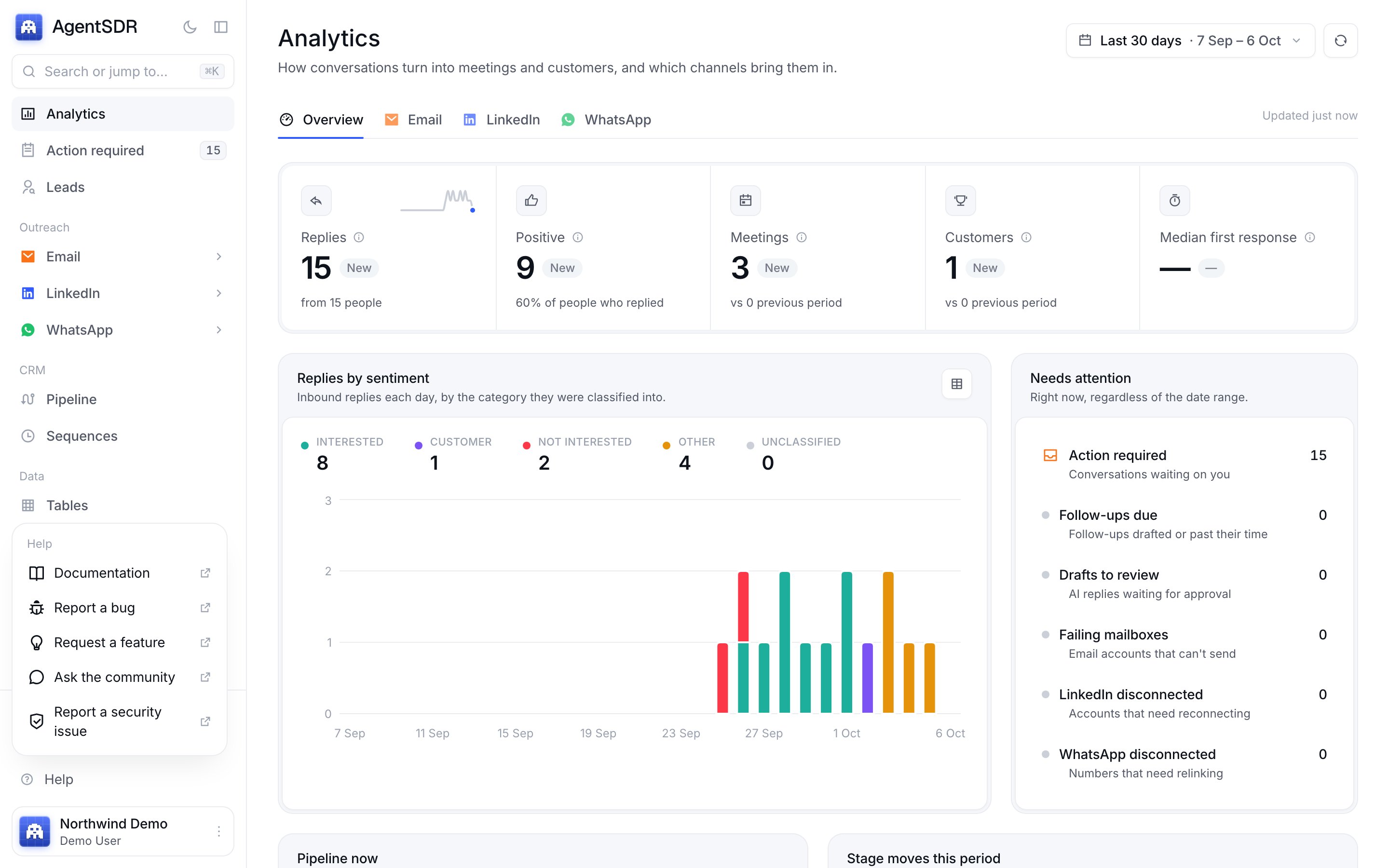
Task: Click the refresh analytics icon button
Action: click(x=1340, y=41)
